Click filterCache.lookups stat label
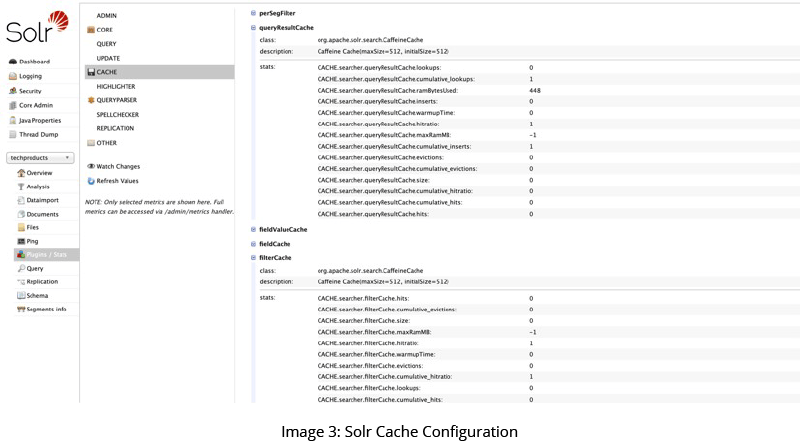Screen dimensions: 800x441 click(369, 388)
